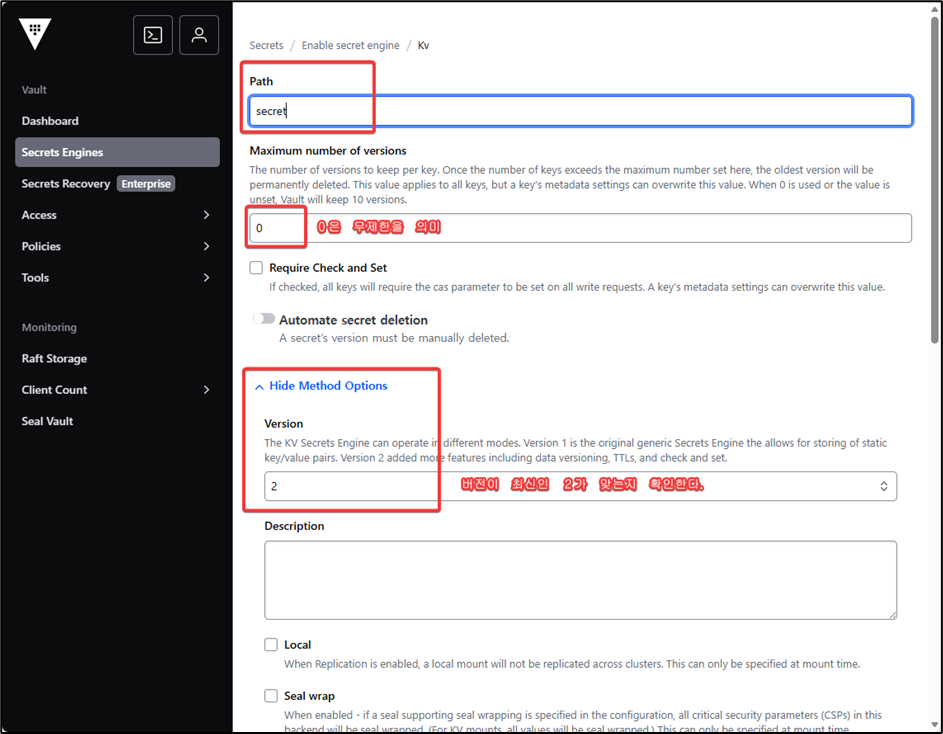Screen dimensions: 943x734
Task: Click the Access sidebar label
Action: click(x=39, y=215)
